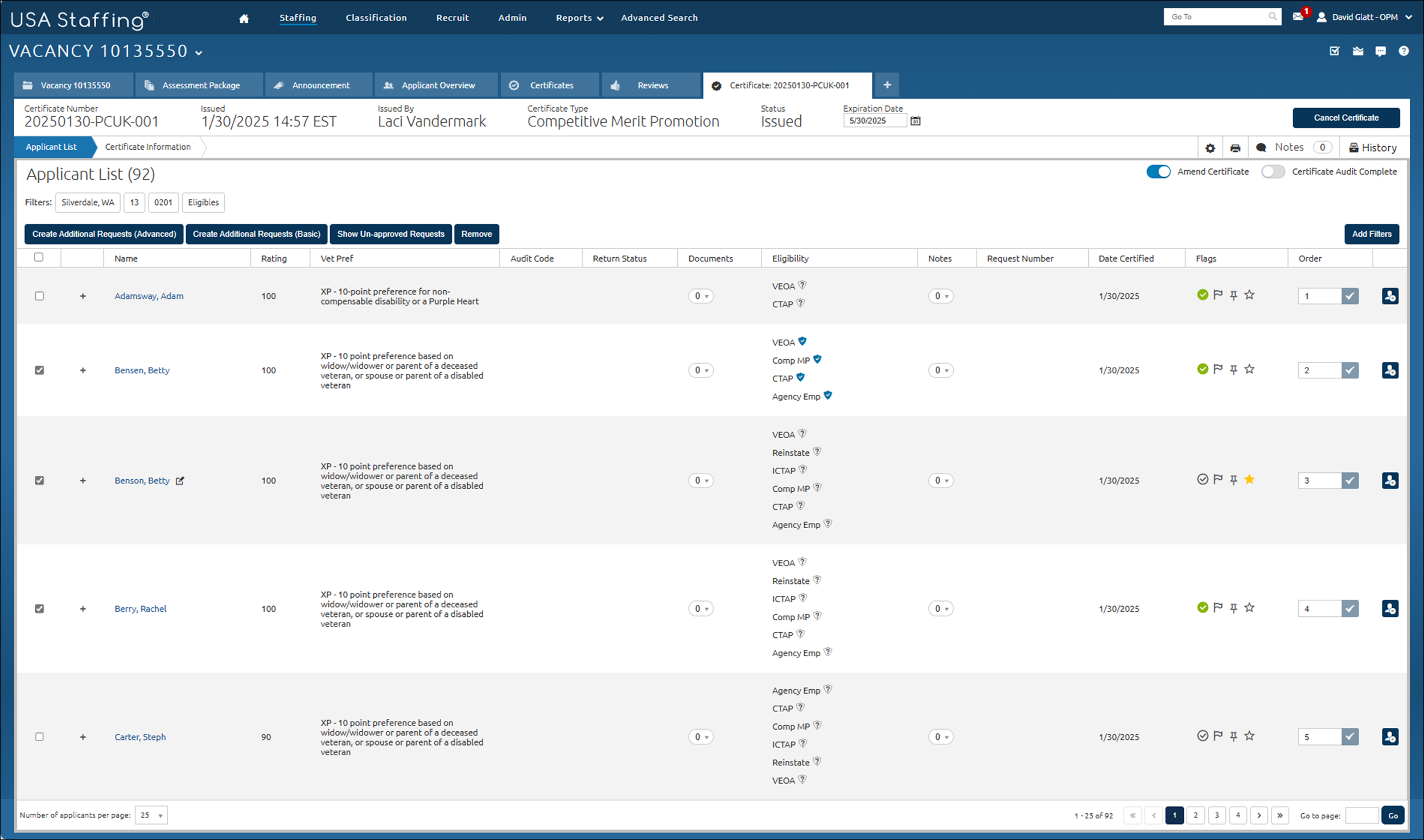Open the Assessment Package tab

pos(200,85)
